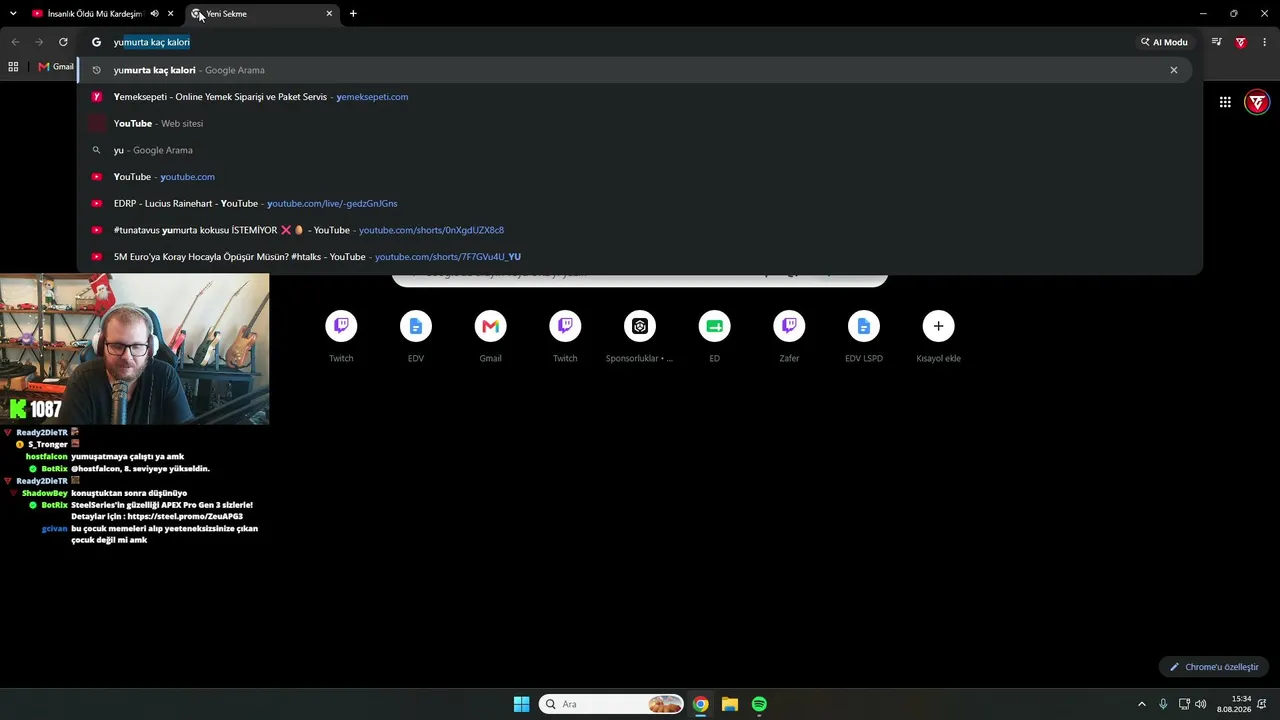Click inside the address bar text
Screen dimensions: 1280x720
click(152, 42)
